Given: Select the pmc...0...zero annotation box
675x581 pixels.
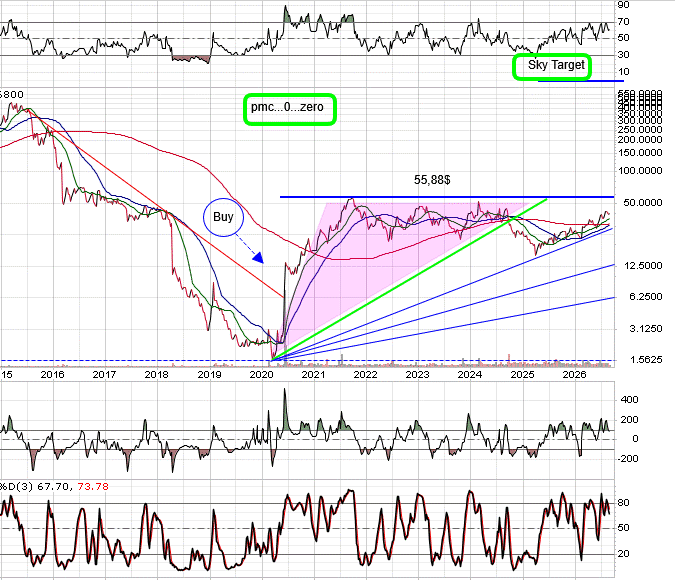Looking at the screenshot, I should point(290,109).
